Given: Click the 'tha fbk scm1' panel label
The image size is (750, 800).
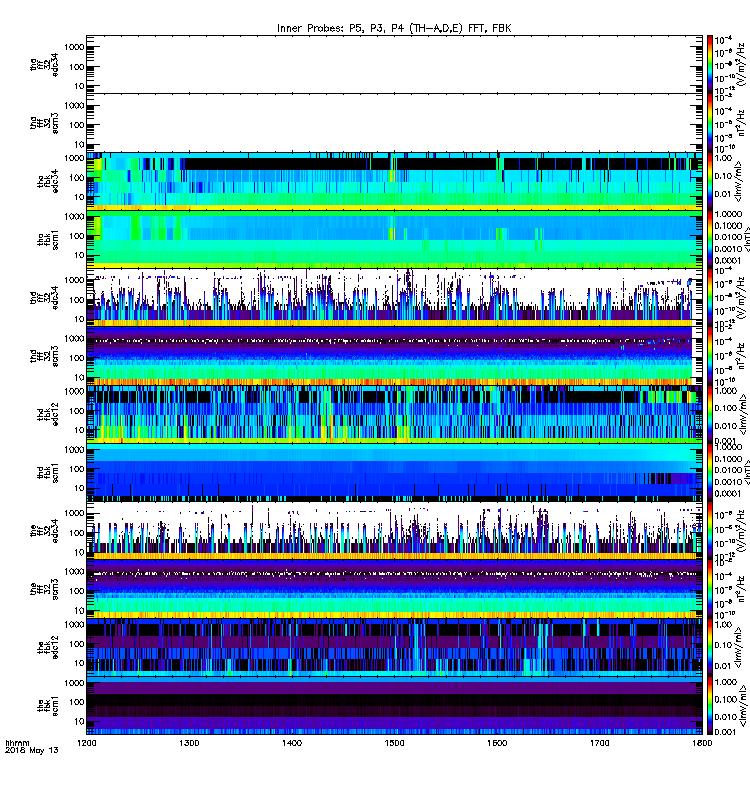Looking at the screenshot, I should [48, 240].
